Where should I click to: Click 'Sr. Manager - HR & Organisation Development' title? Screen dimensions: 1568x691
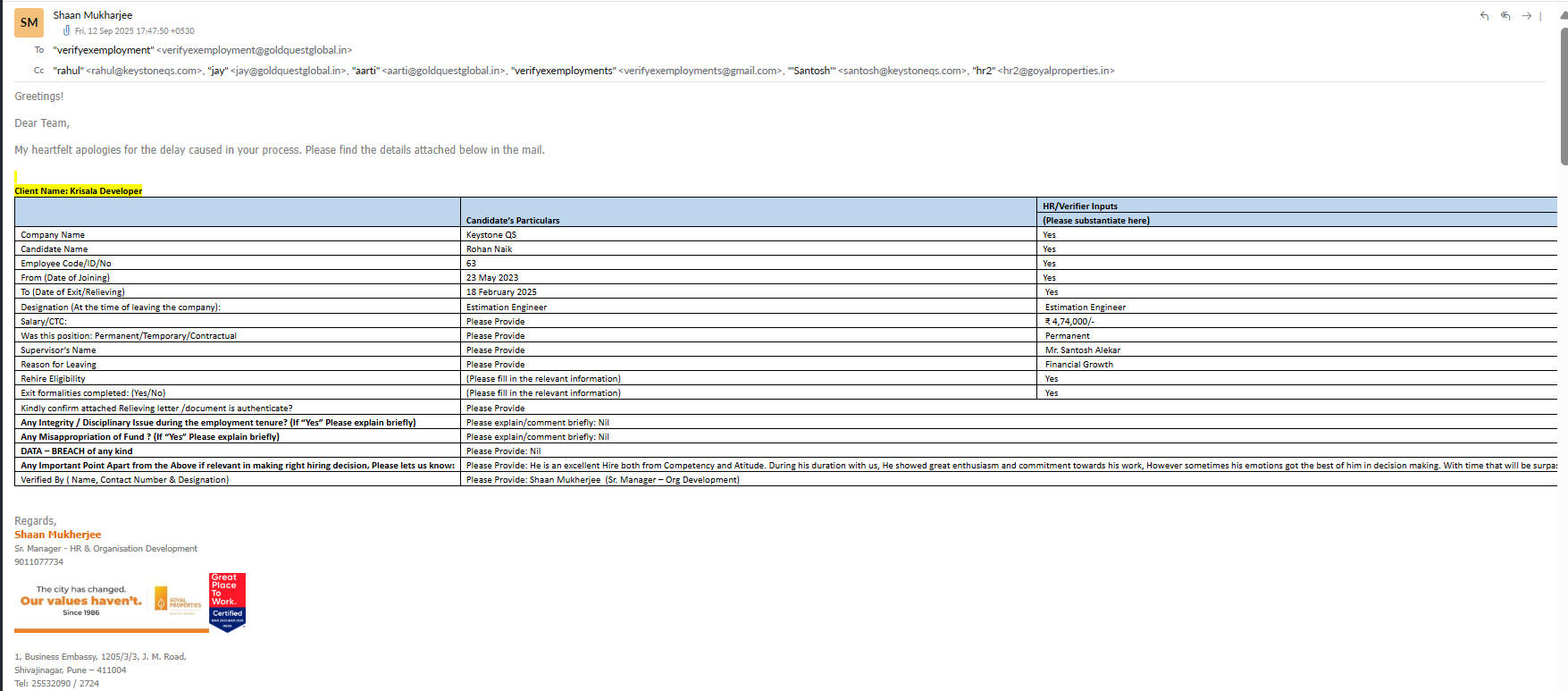click(106, 548)
